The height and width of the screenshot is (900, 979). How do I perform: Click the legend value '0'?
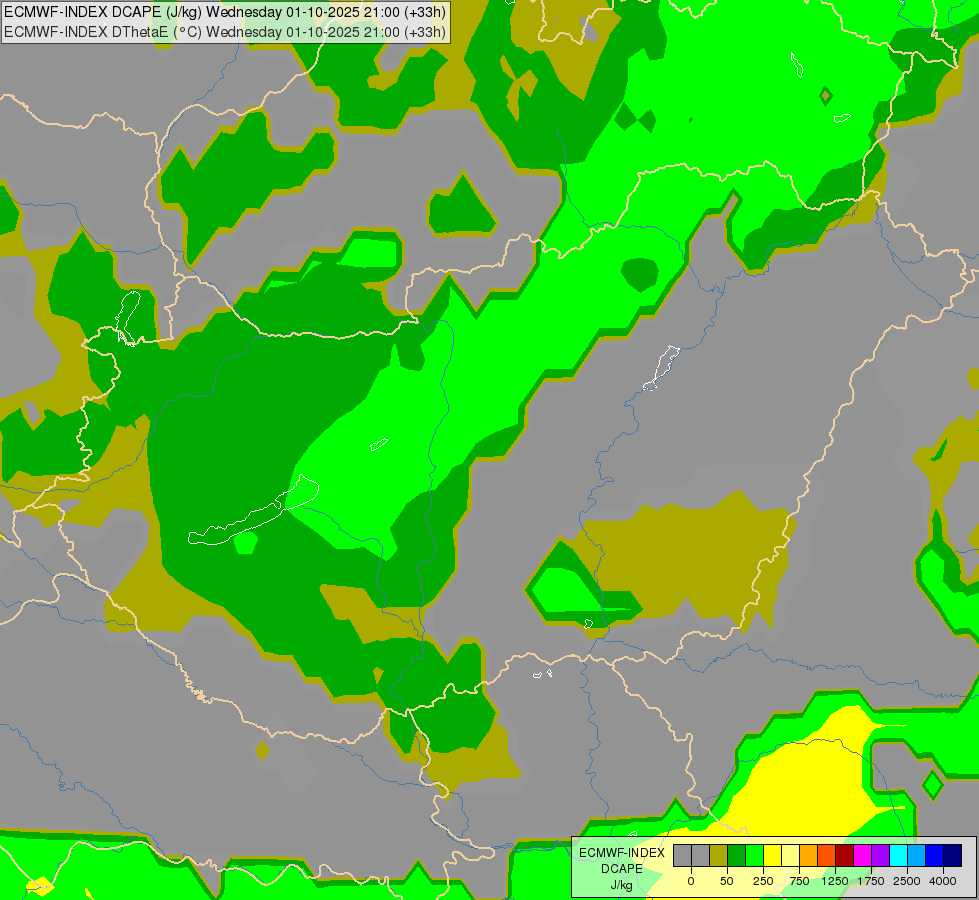click(691, 881)
